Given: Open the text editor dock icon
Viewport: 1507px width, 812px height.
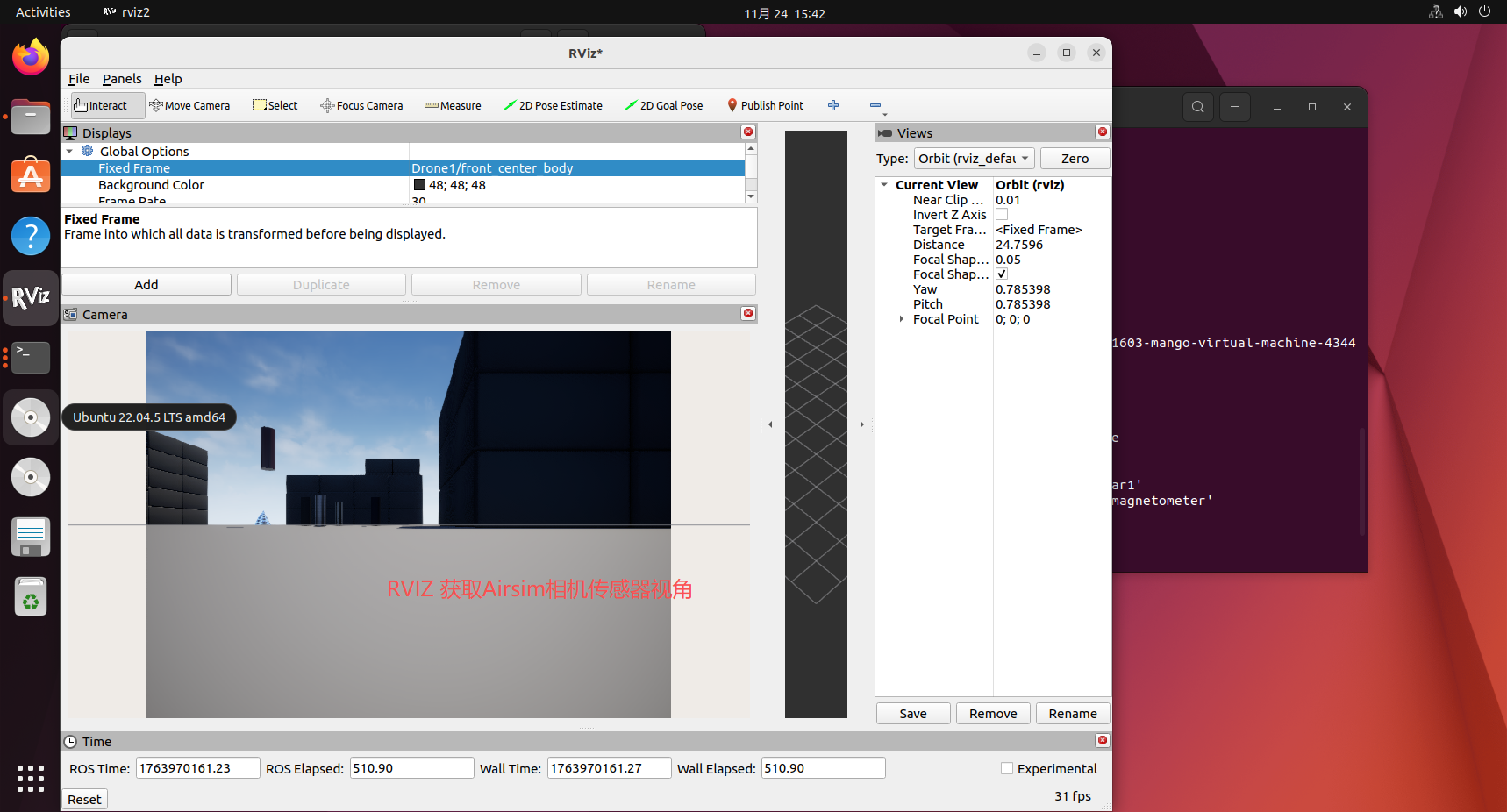Looking at the screenshot, I should [x=31, y=537].
